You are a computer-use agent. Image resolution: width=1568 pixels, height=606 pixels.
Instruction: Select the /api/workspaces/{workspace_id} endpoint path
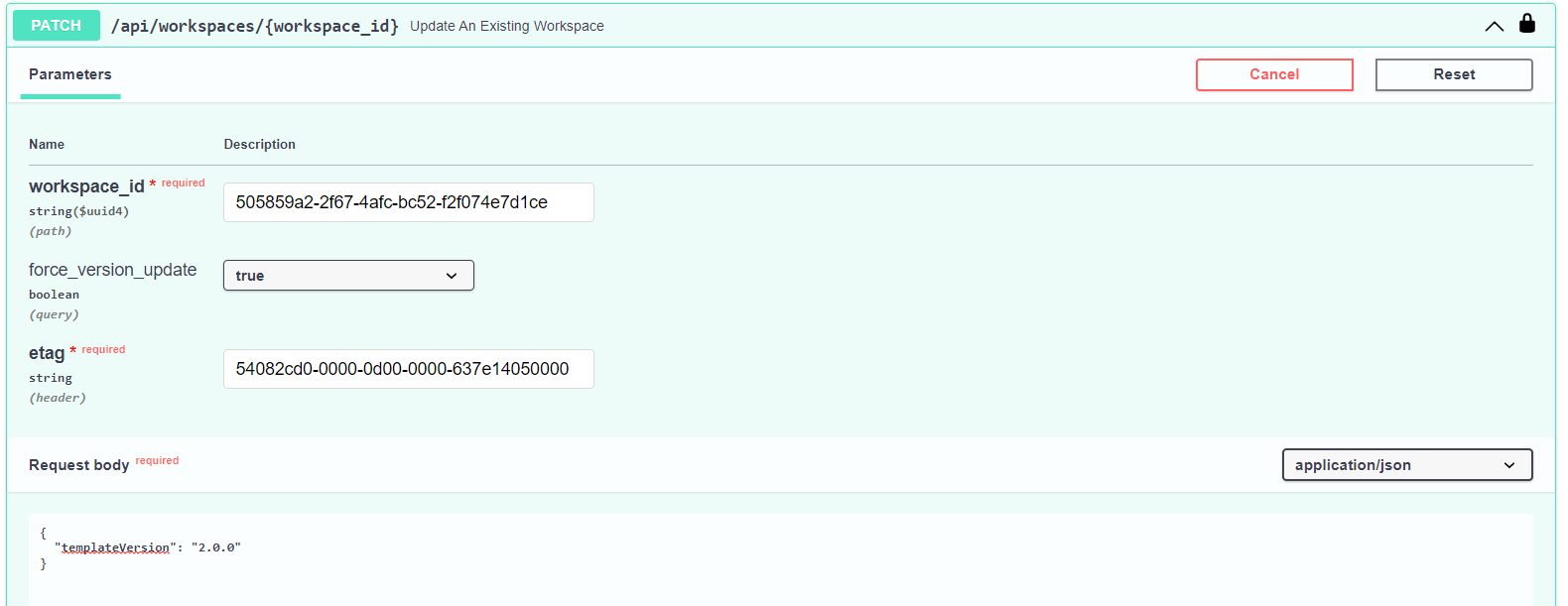point(255,26)
